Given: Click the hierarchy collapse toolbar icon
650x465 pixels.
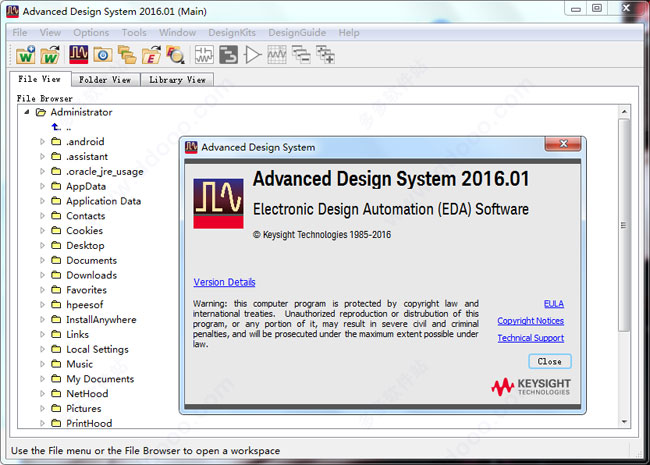Looking at the screenshot, I should click(x=301, y=55).
